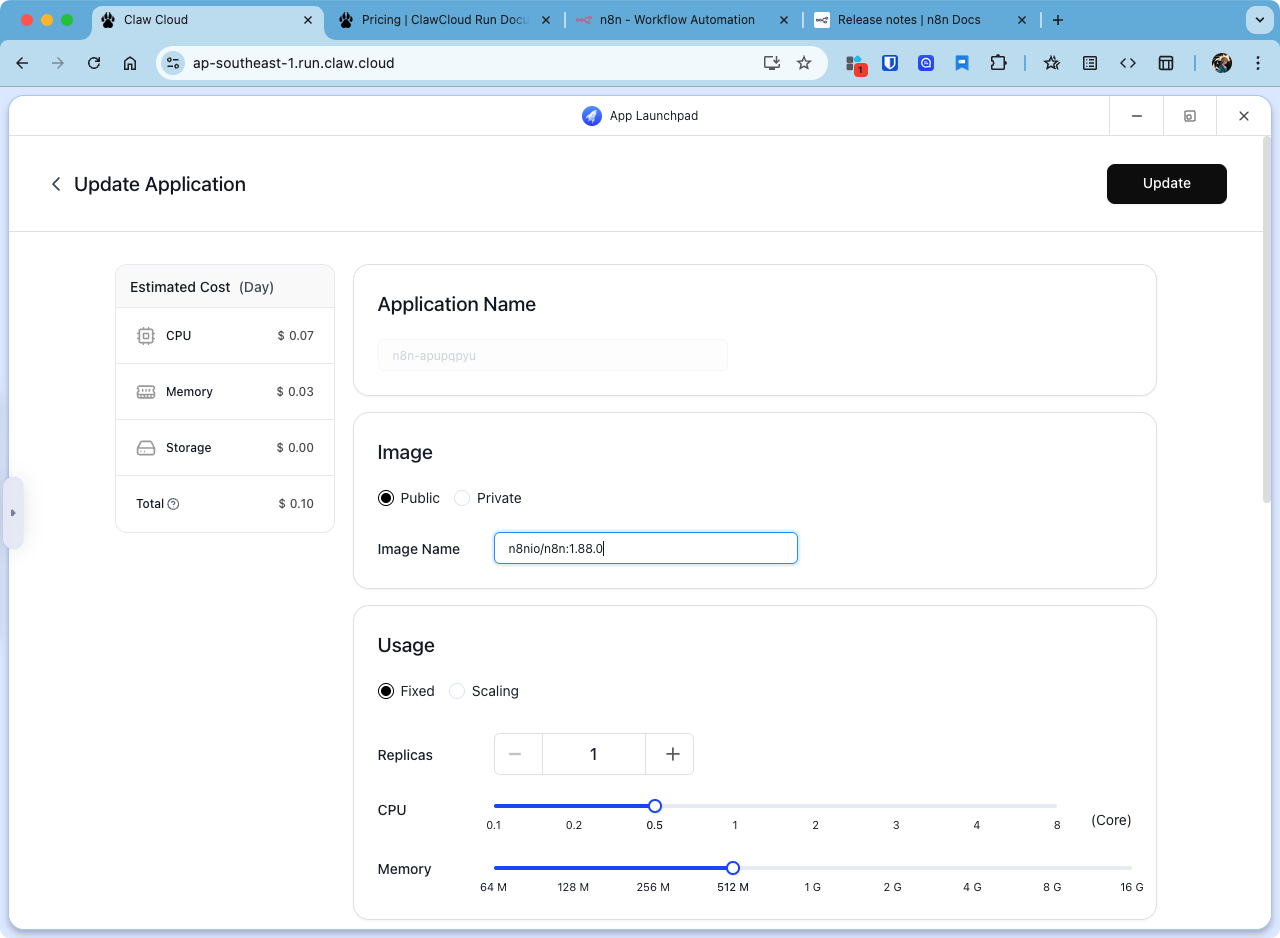Go back with Update Application arrow

click(x=56, y=184)
